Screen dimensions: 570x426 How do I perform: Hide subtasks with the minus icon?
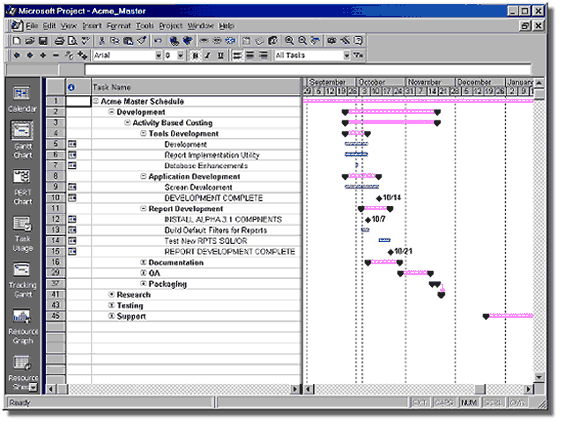[x=56, y=55]
